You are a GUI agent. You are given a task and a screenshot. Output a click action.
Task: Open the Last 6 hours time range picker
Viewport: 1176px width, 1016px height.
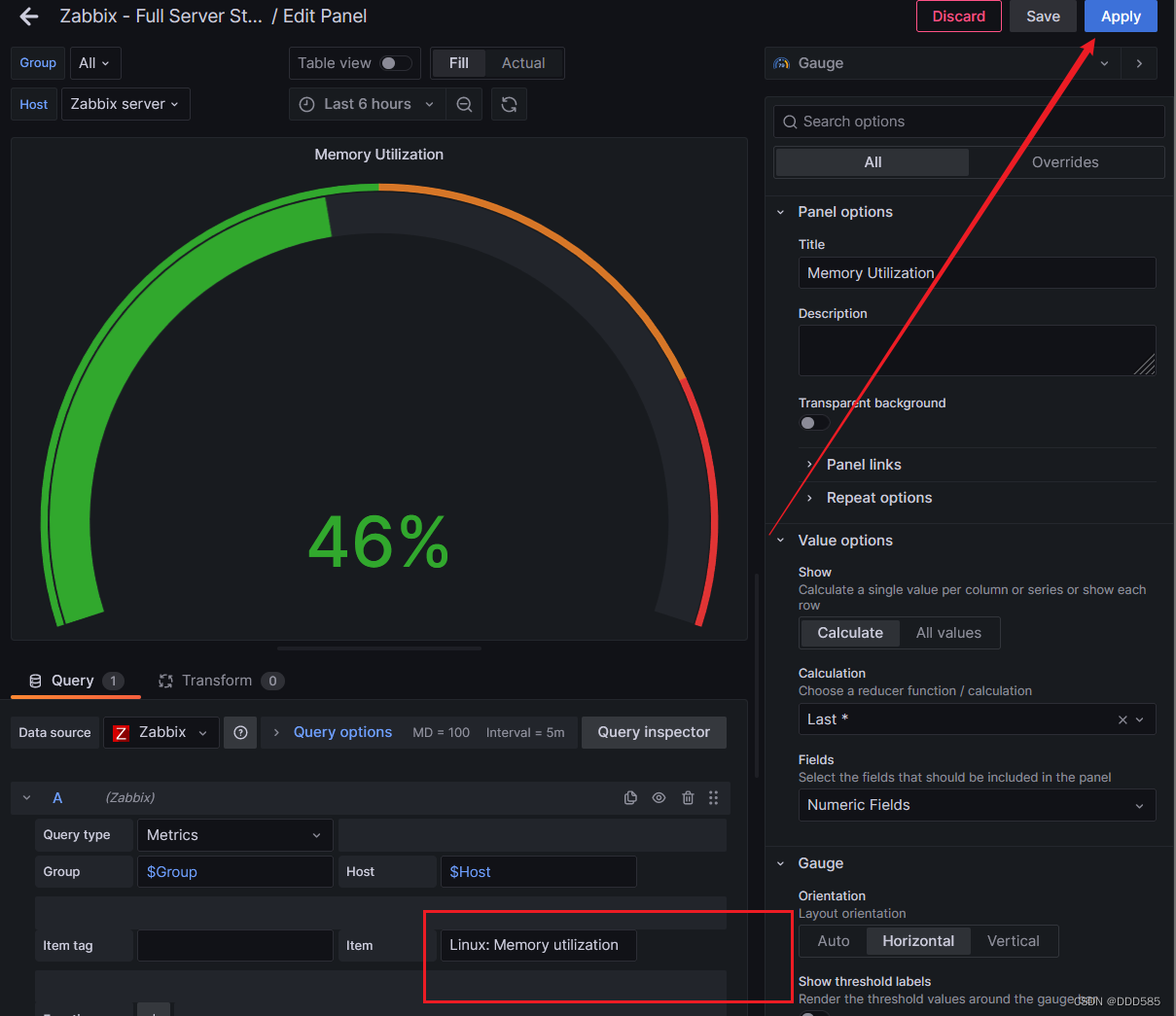pos(368,104)
